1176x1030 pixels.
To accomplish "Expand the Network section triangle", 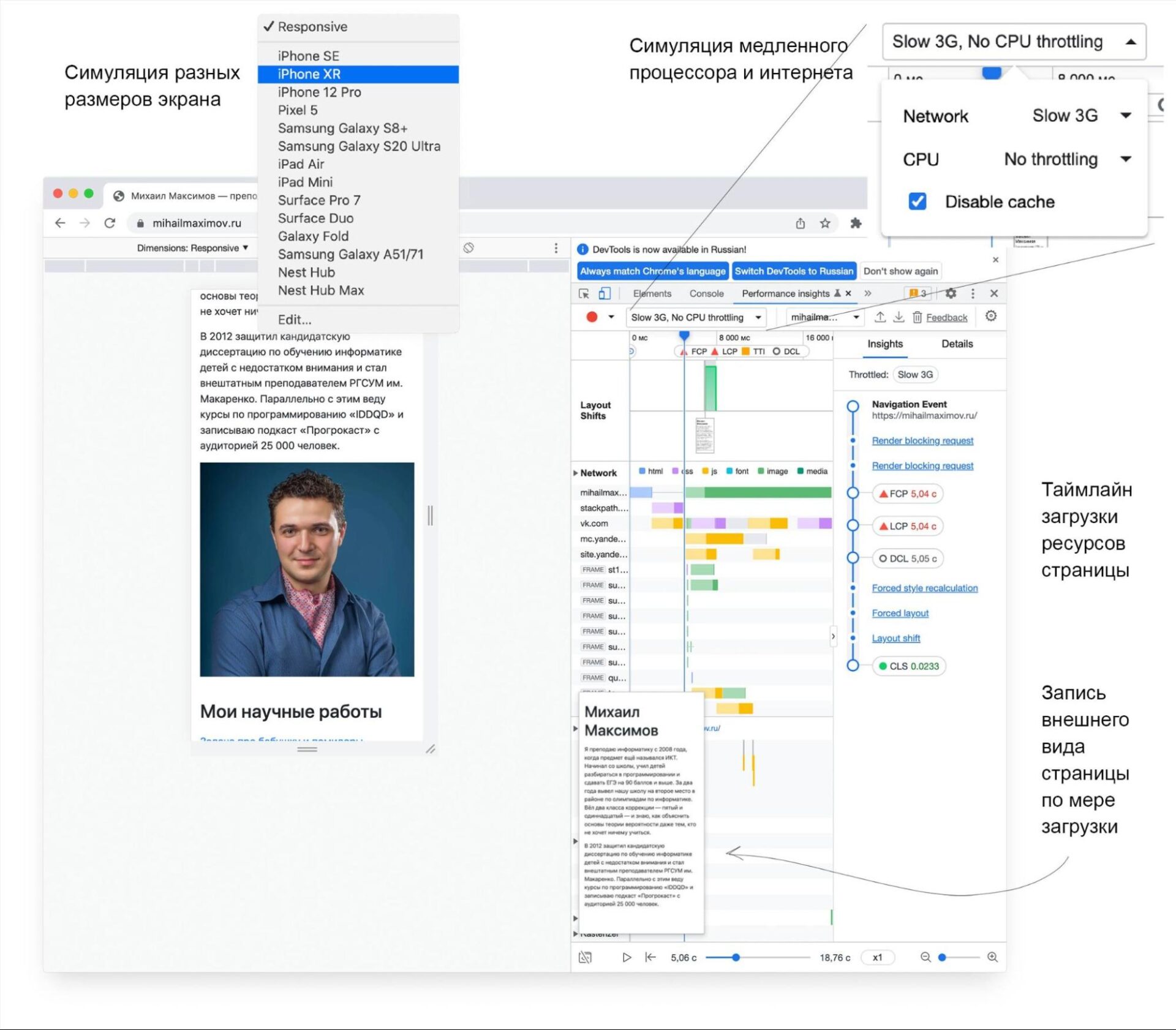I will [x=576, y=473].
